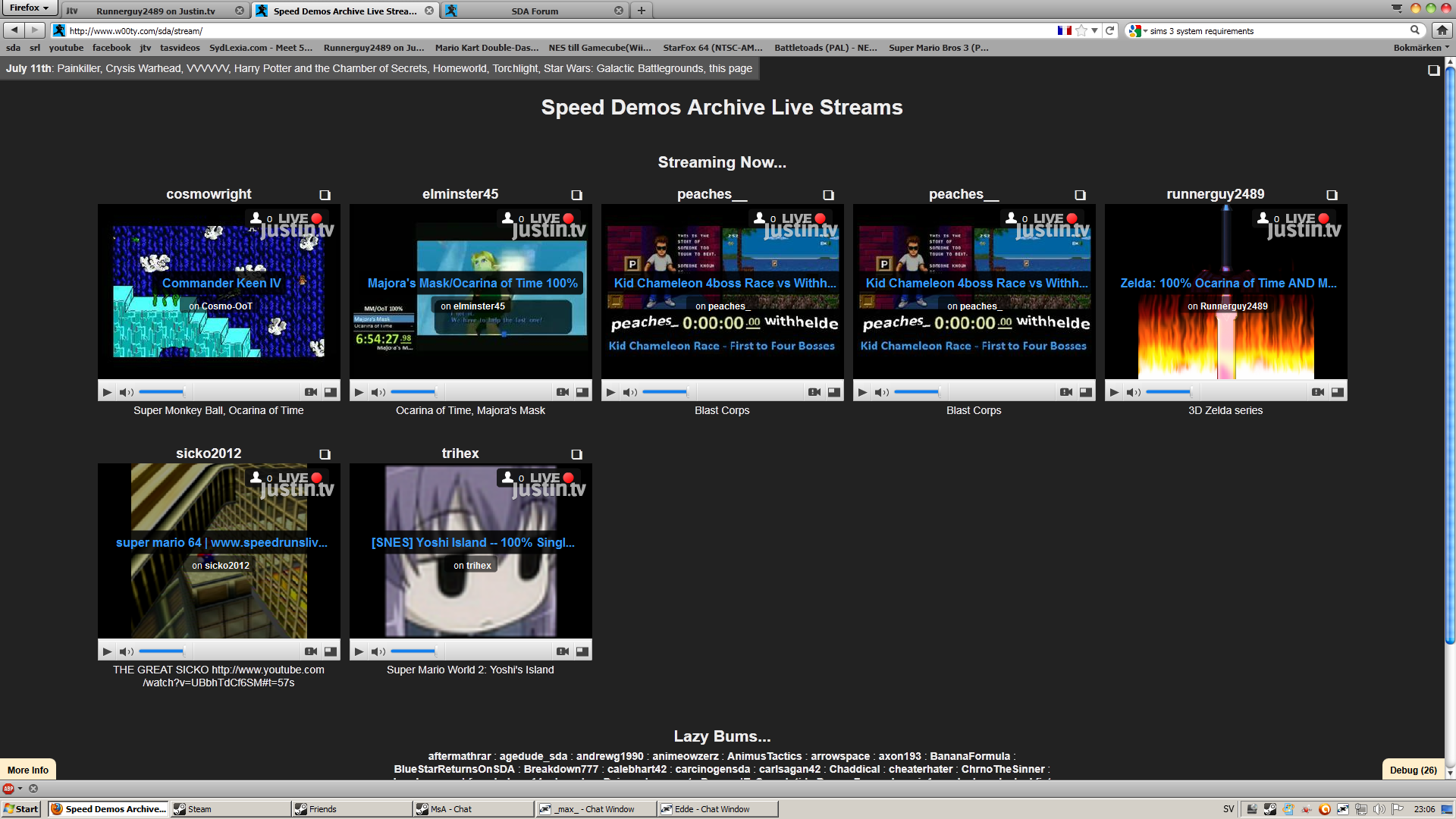
Task: Toggle the square box next to cosmowright
Action: click(x=325, y=195)
